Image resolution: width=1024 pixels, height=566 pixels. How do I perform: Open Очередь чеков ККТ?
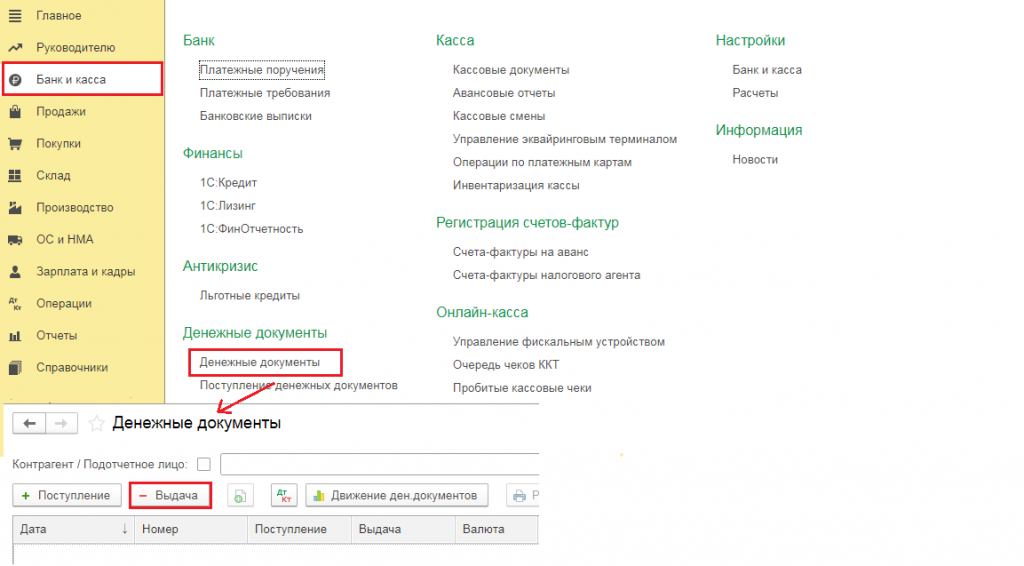(506, 365)
